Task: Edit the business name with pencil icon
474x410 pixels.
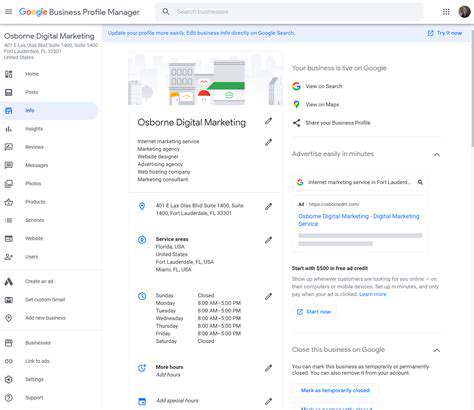Action: click(268, 121)
